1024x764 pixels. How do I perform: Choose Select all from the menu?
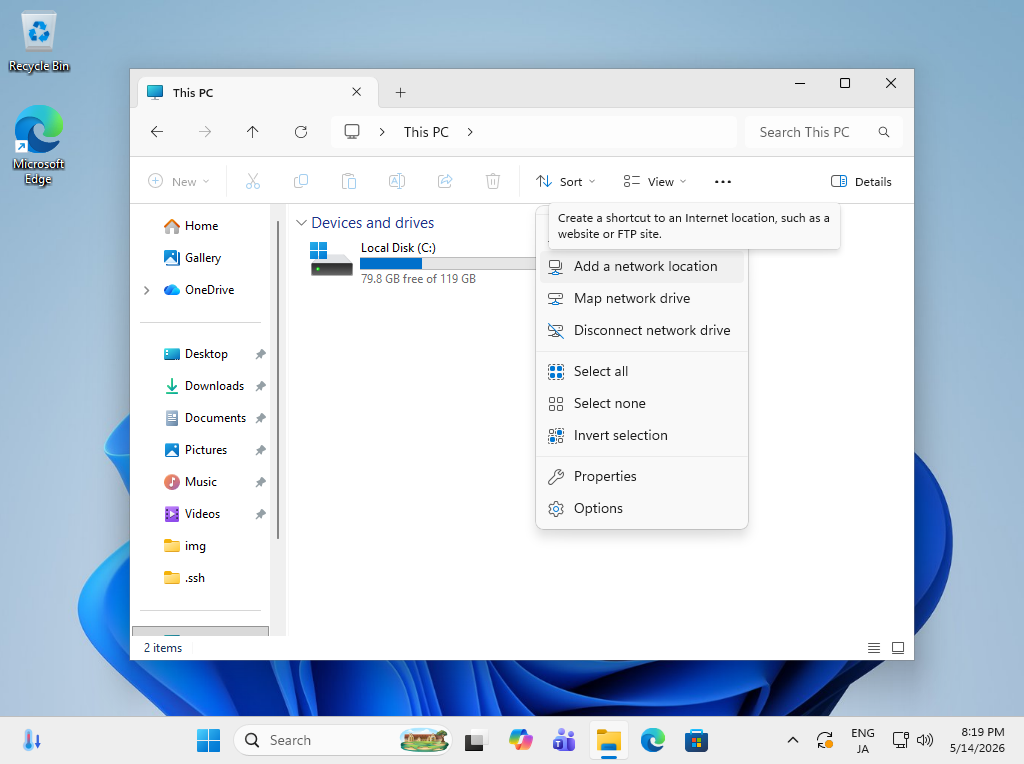click(x=642, y=372)
